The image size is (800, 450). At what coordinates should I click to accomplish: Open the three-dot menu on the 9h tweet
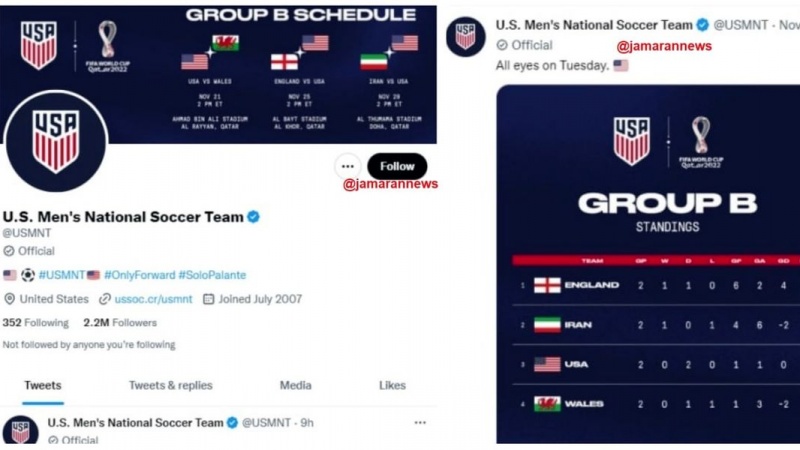[x=420, y=423]
